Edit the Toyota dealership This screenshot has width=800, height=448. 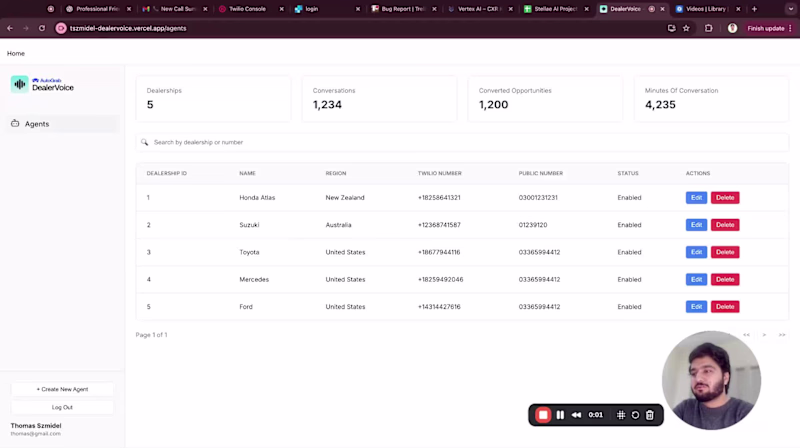coord(696,252)
